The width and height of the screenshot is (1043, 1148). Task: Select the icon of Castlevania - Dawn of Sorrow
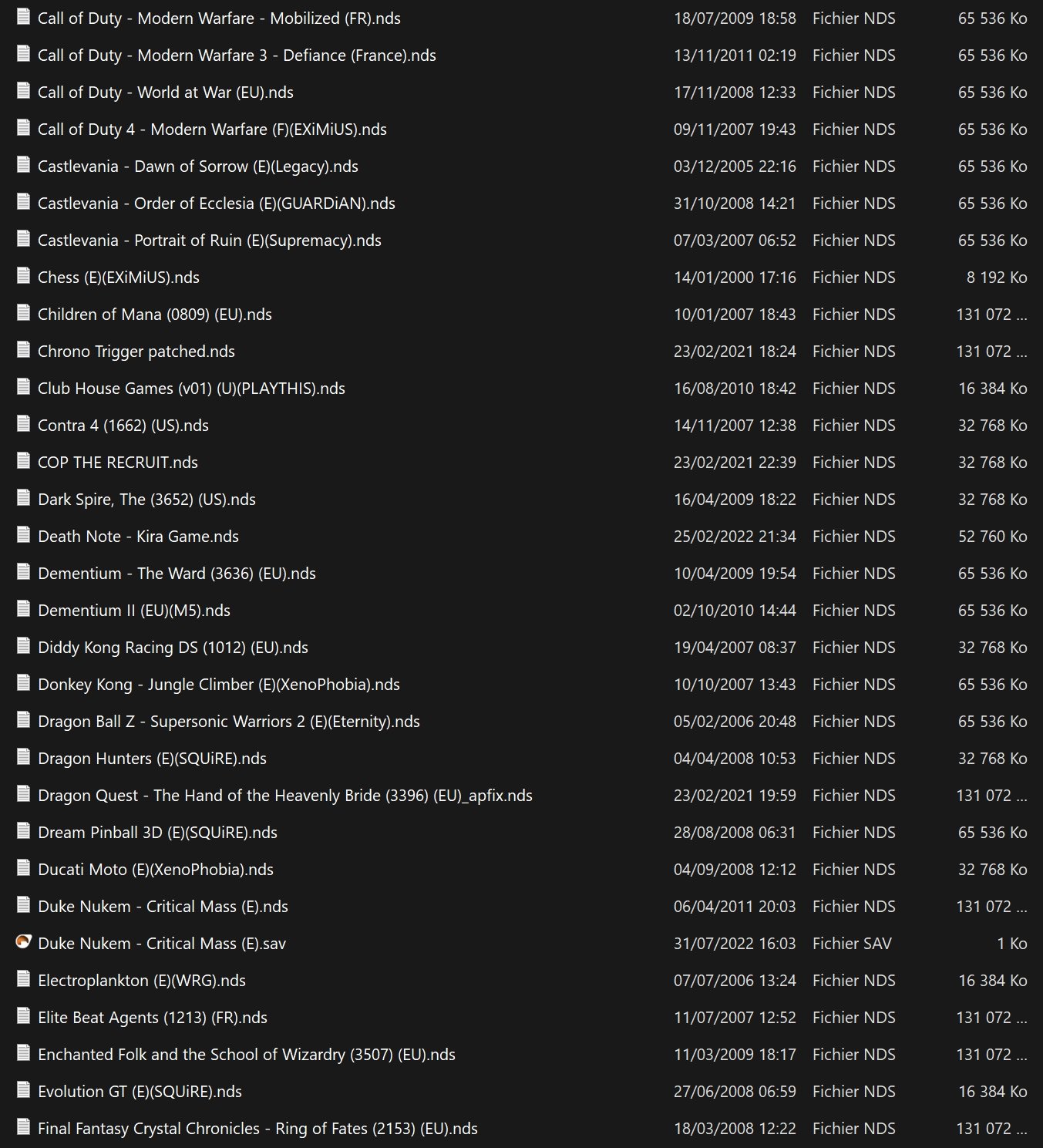point(23,165)
